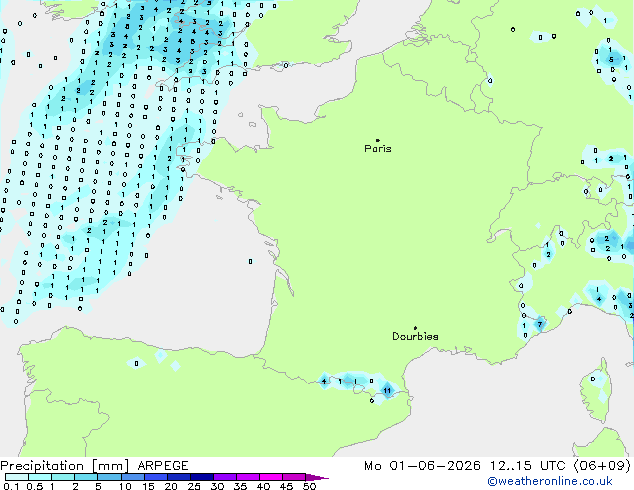
Task: Click the forecast date 'Mo 01-06-2026'
Action: point(423,466)
